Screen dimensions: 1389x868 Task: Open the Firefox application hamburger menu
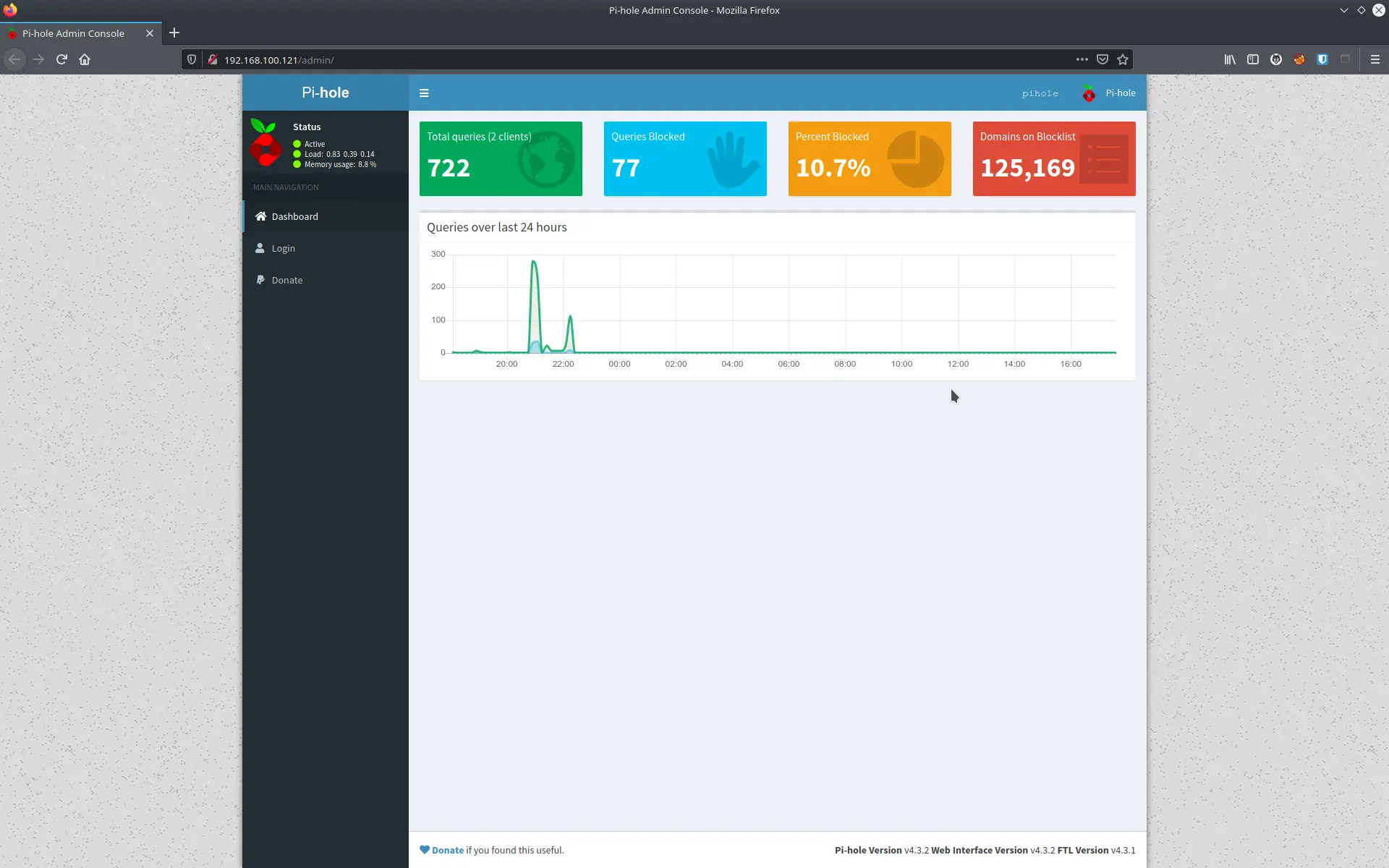click(1375, 59)
